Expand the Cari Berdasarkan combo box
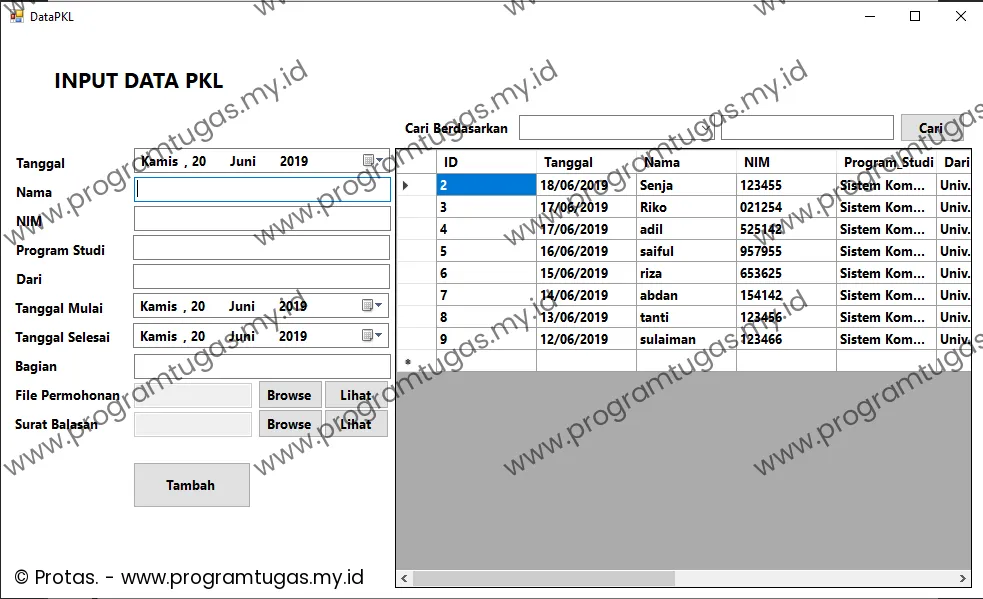The image size is (983, 599). (706, 128)
